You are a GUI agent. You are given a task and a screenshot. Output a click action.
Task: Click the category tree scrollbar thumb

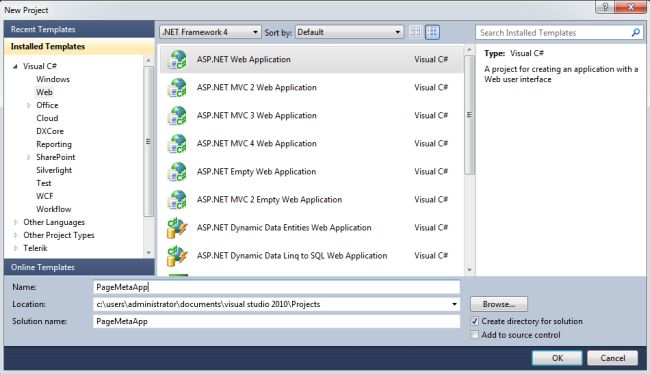pos(148,141)
